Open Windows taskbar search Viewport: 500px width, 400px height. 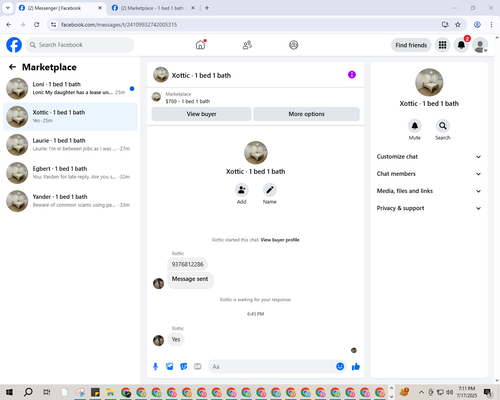[28, 392]
